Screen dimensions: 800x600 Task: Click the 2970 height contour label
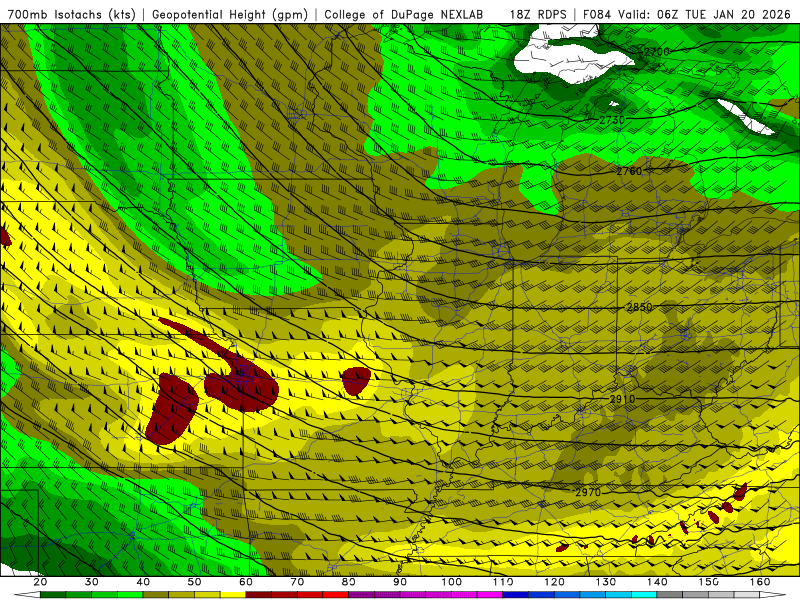tap(588, 492)
